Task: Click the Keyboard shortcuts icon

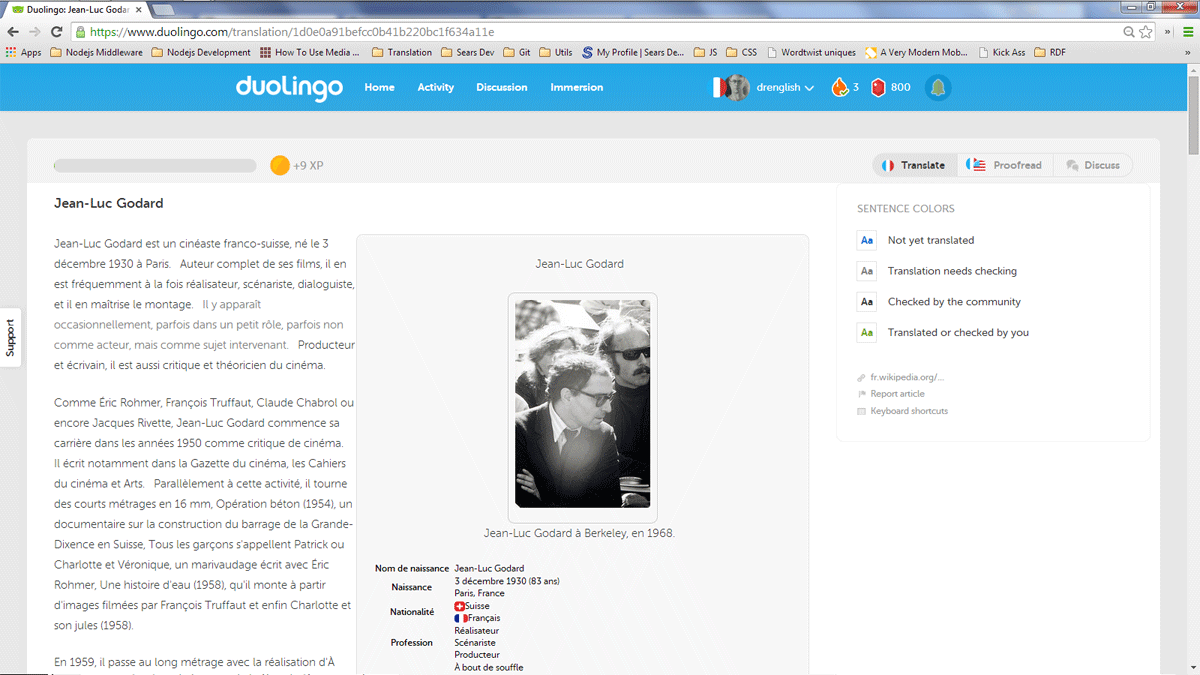Action: point(860,410)
